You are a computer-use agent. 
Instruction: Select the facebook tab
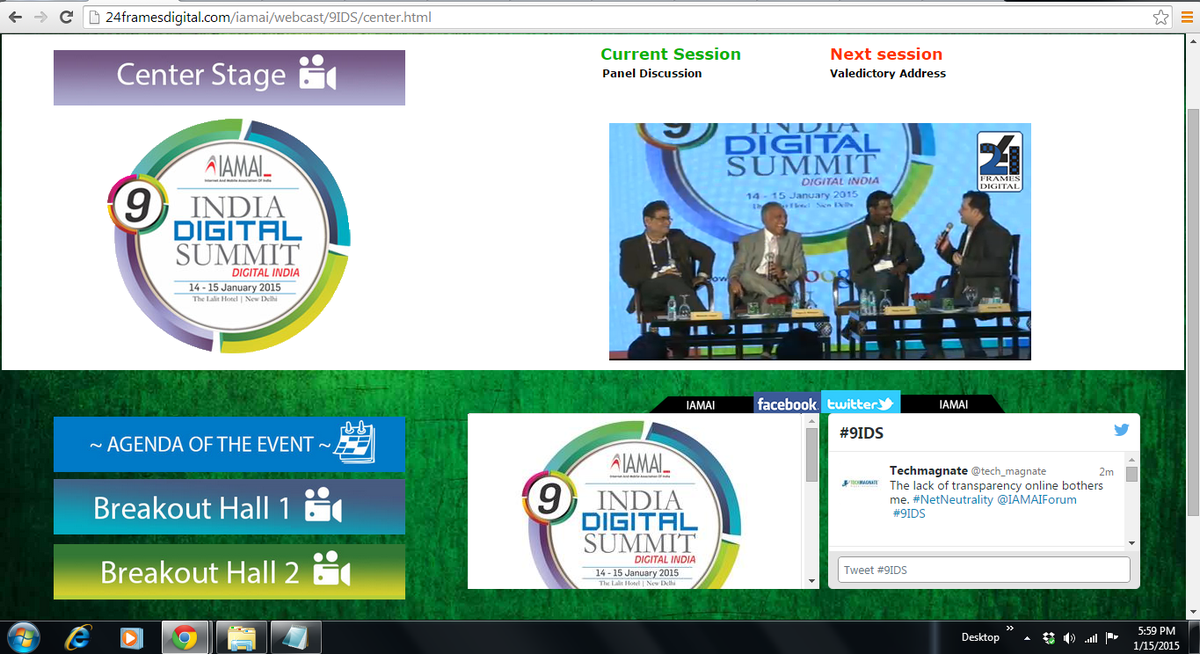pyautogui.click(x=787, y=404)
